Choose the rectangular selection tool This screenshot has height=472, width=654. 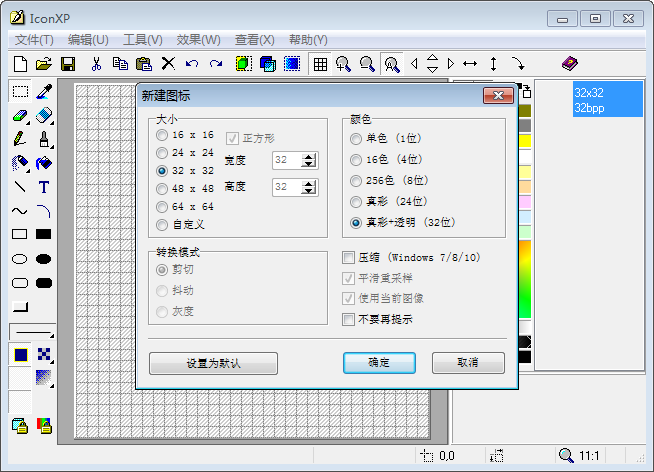click(x=19, y=92)
